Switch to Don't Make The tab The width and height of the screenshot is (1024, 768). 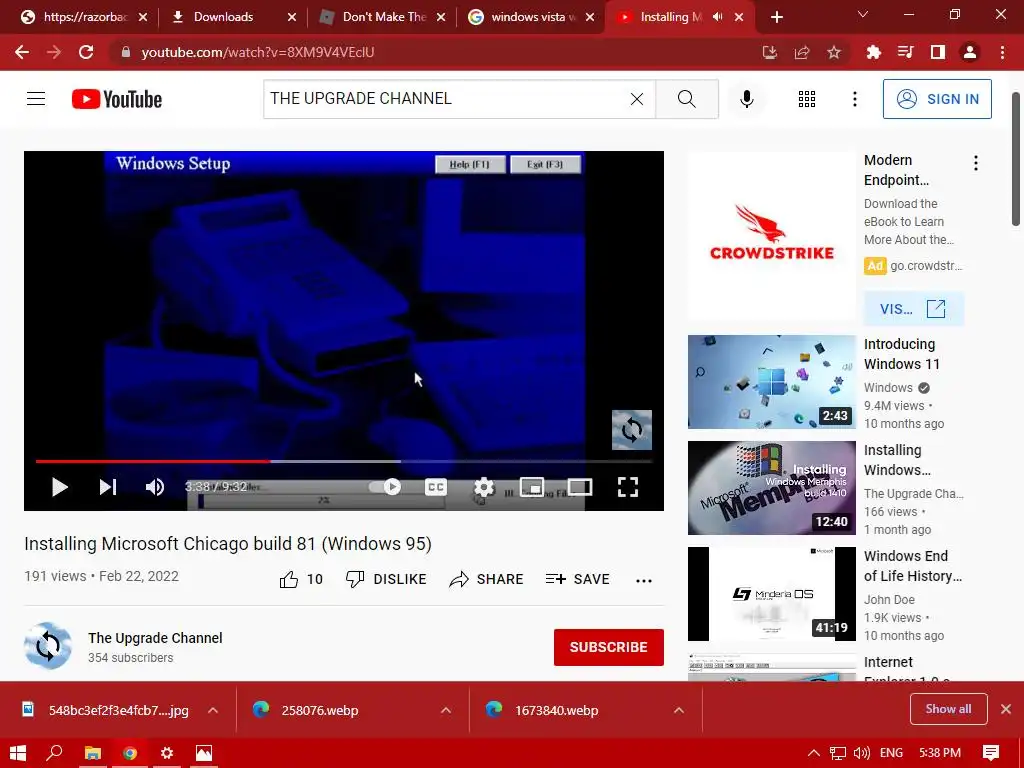tap(382, 17)
